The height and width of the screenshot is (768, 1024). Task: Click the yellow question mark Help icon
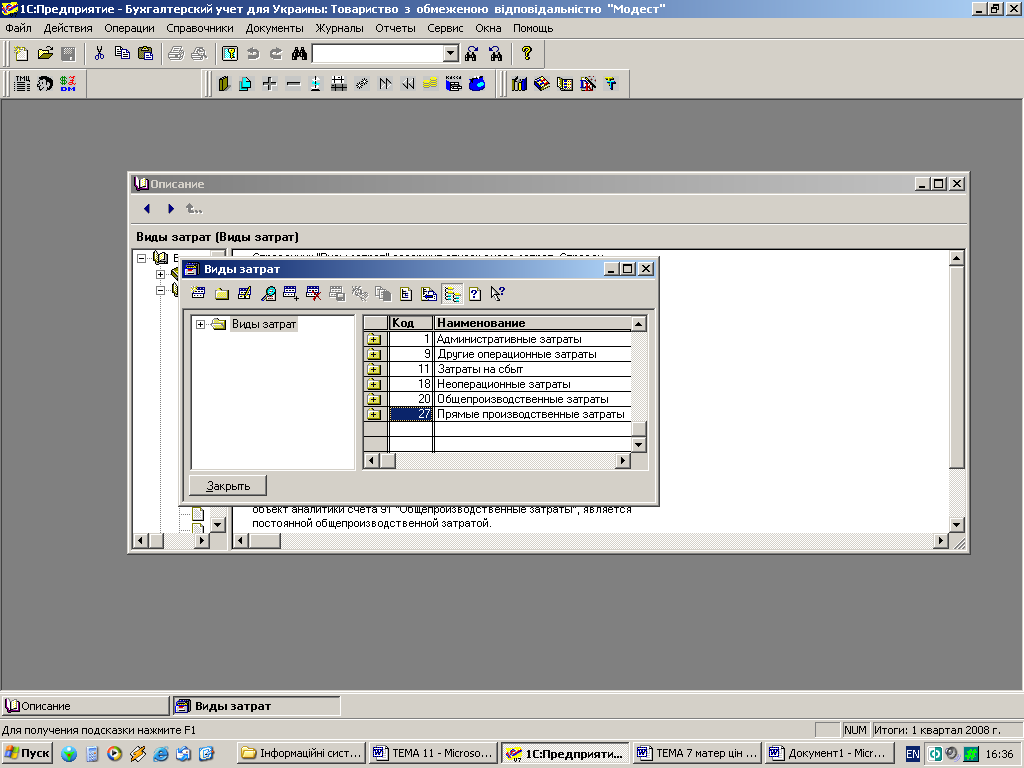(x=526, y=54)
